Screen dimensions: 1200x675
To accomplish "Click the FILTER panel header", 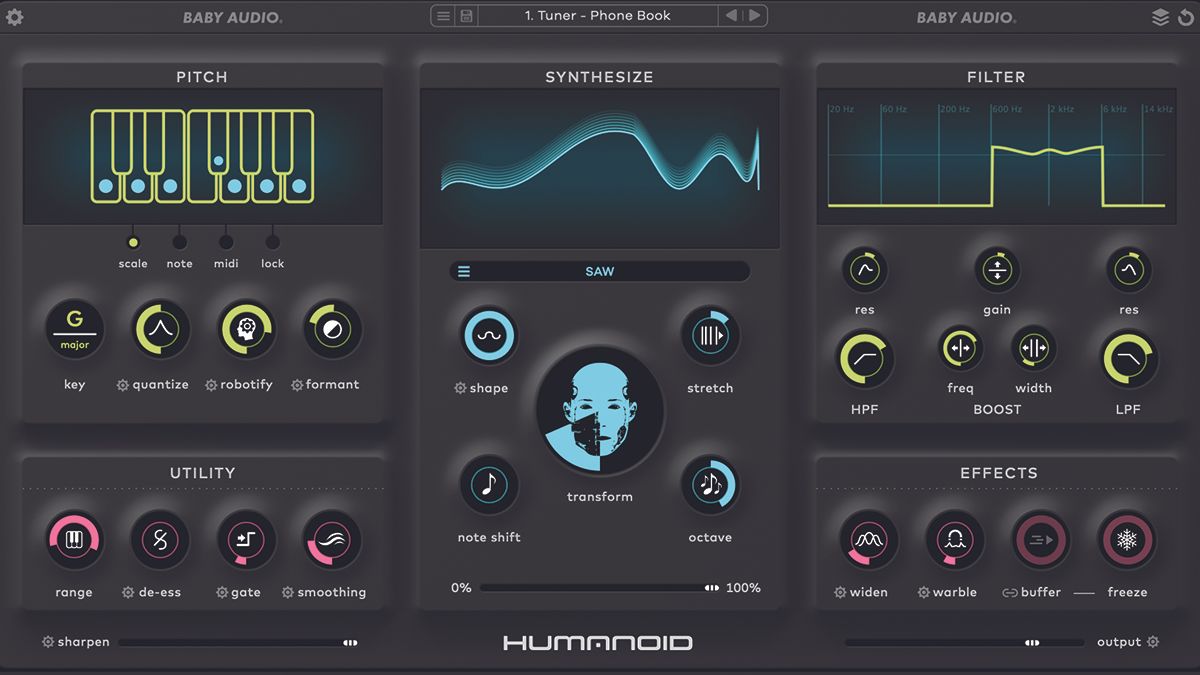I will tap(997, 77).
